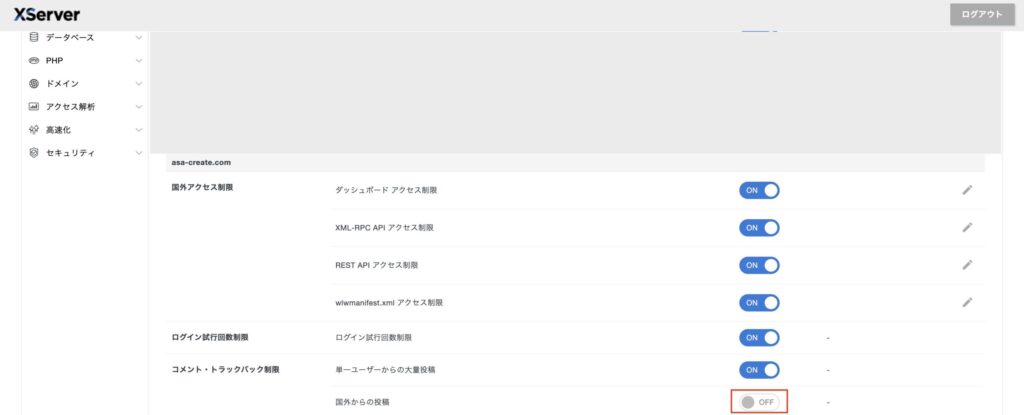Screen dimensions: 1024x415
Task: Toggle 単一ユーザーからの大量投稿 switch
Action: (x=759, y=370)
